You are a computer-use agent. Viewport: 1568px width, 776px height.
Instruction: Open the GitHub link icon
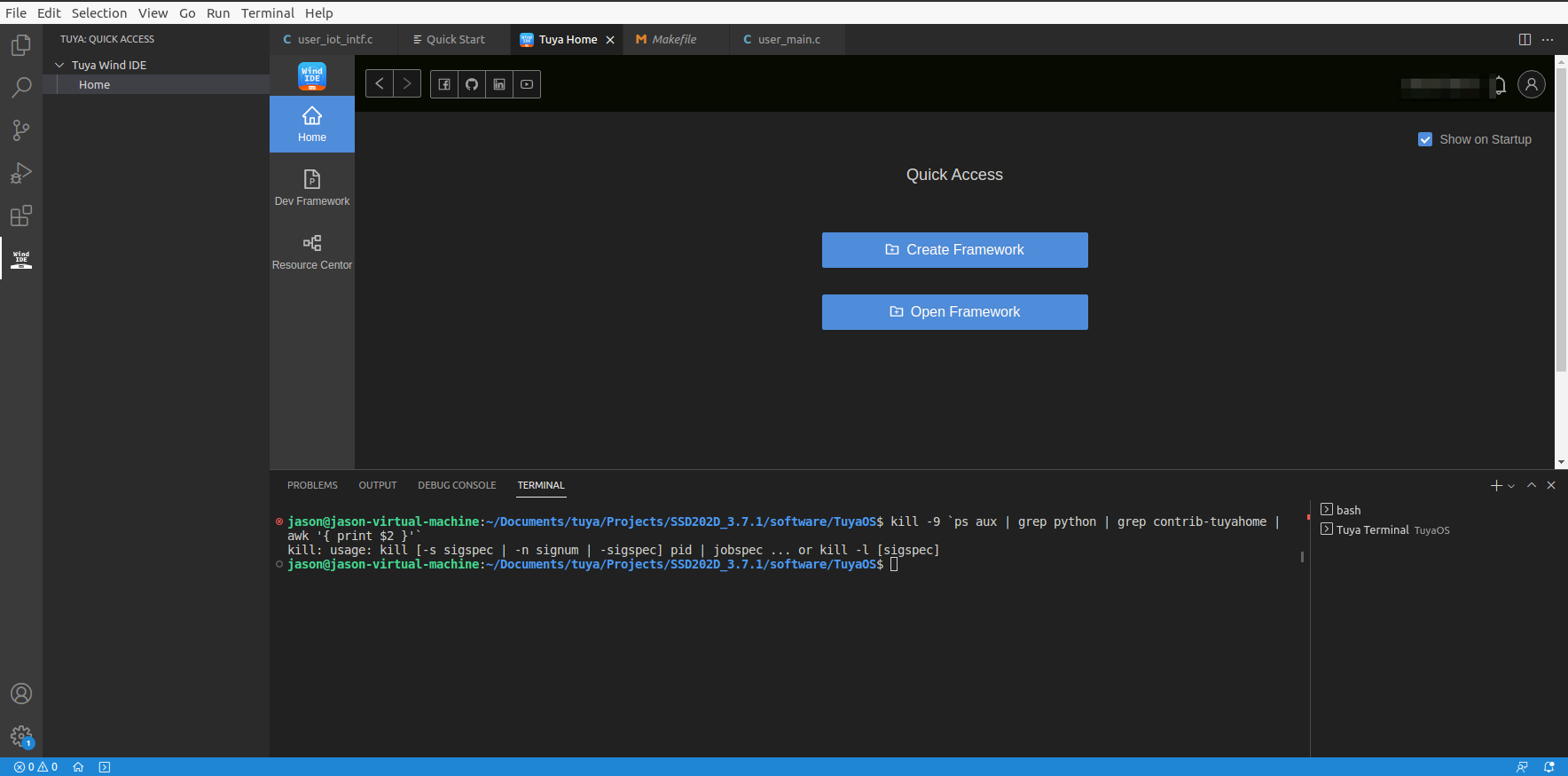472,84
